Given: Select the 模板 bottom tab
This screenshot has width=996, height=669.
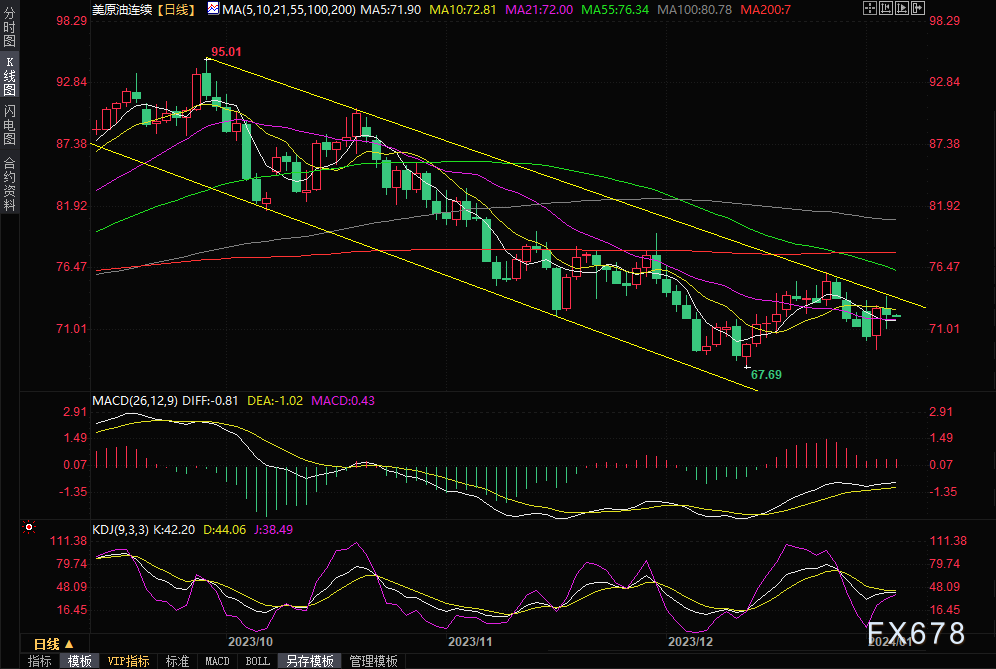Looking at the screenshot, I should [x=79, y=661].
